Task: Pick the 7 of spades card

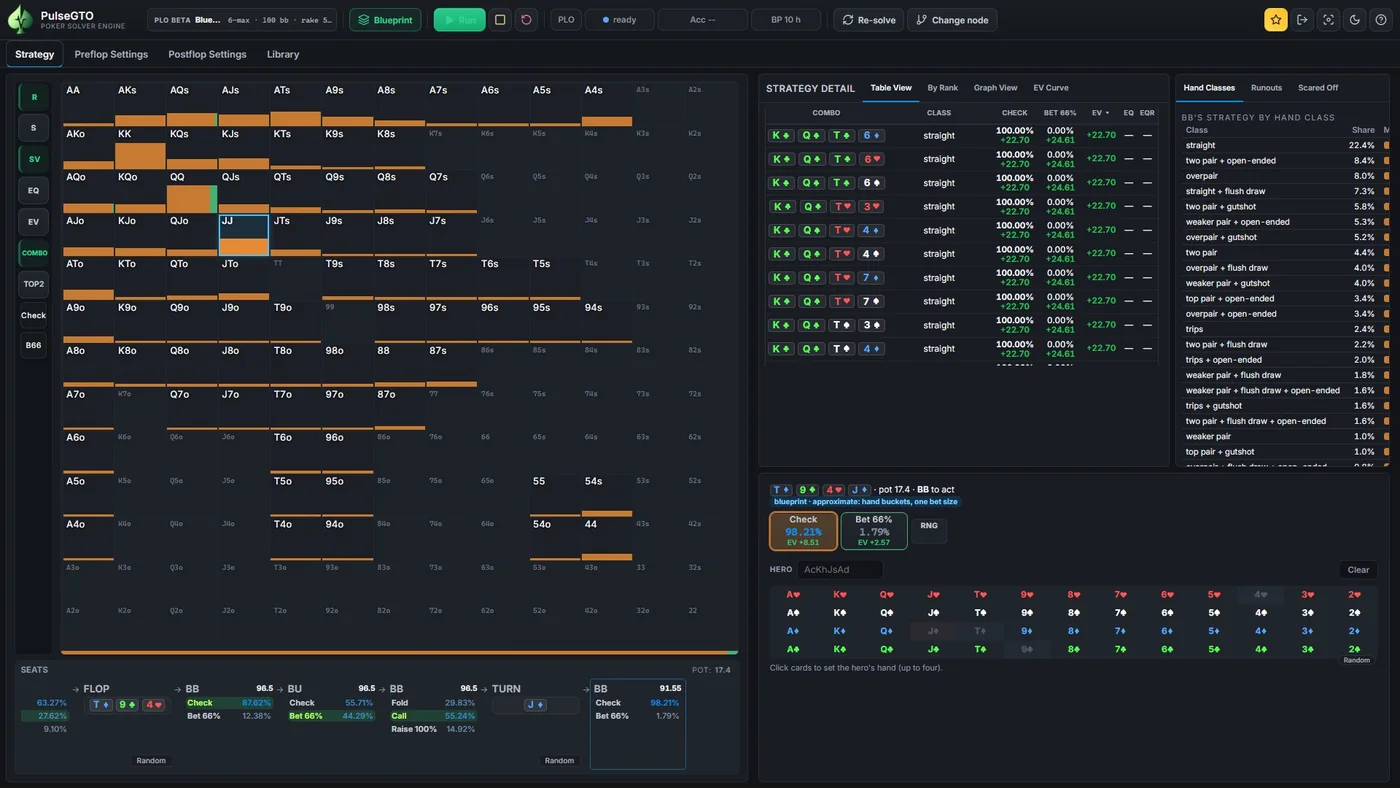Action: coord(1121,613)
